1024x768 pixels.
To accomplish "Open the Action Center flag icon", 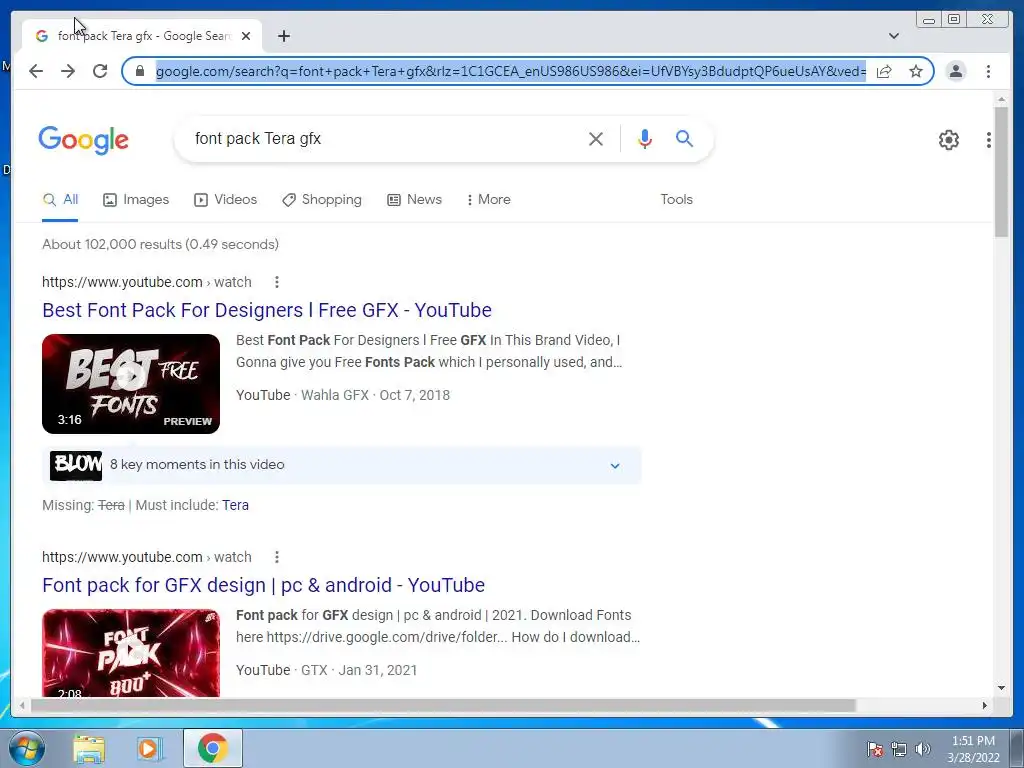I will click(x=875, y=749).
